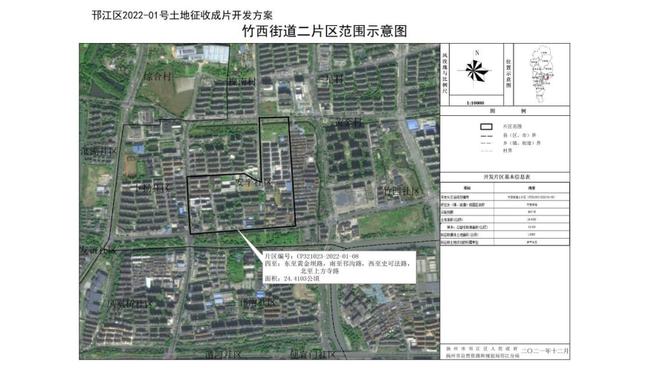Click the 1:10000 scale text below the compass
The width and height of the screenshot is (660, 368).
pyautogui.click(x=476, y=103)
